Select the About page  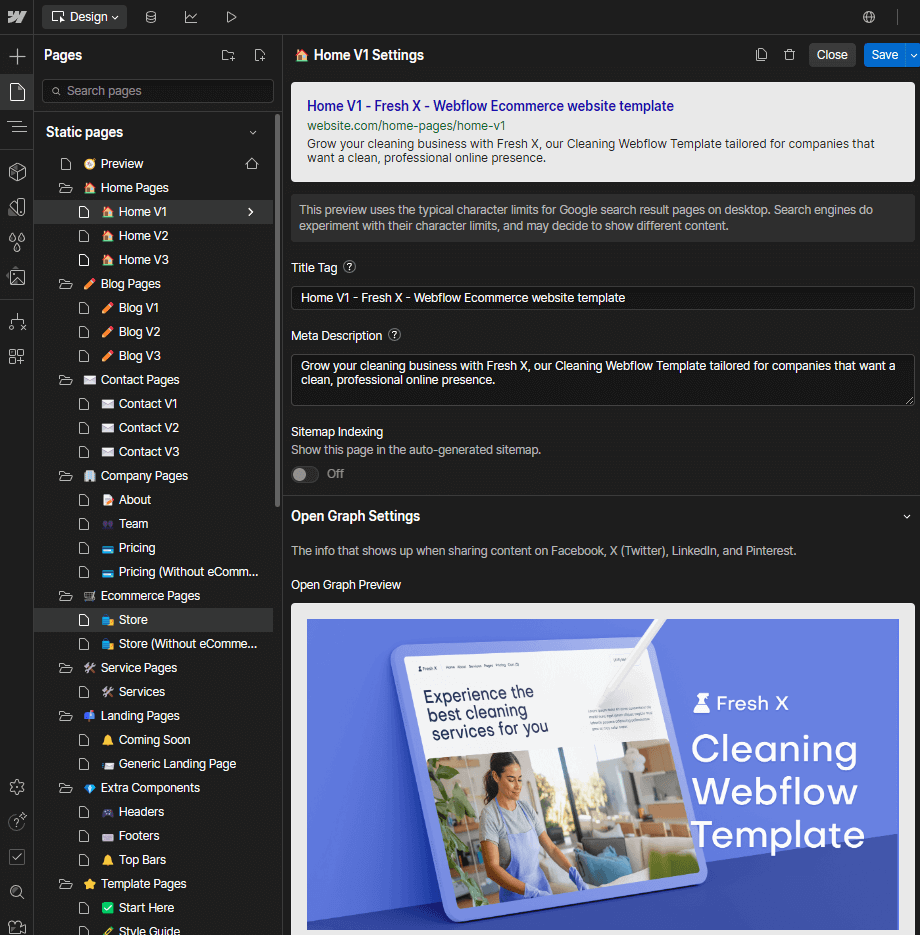154,500
